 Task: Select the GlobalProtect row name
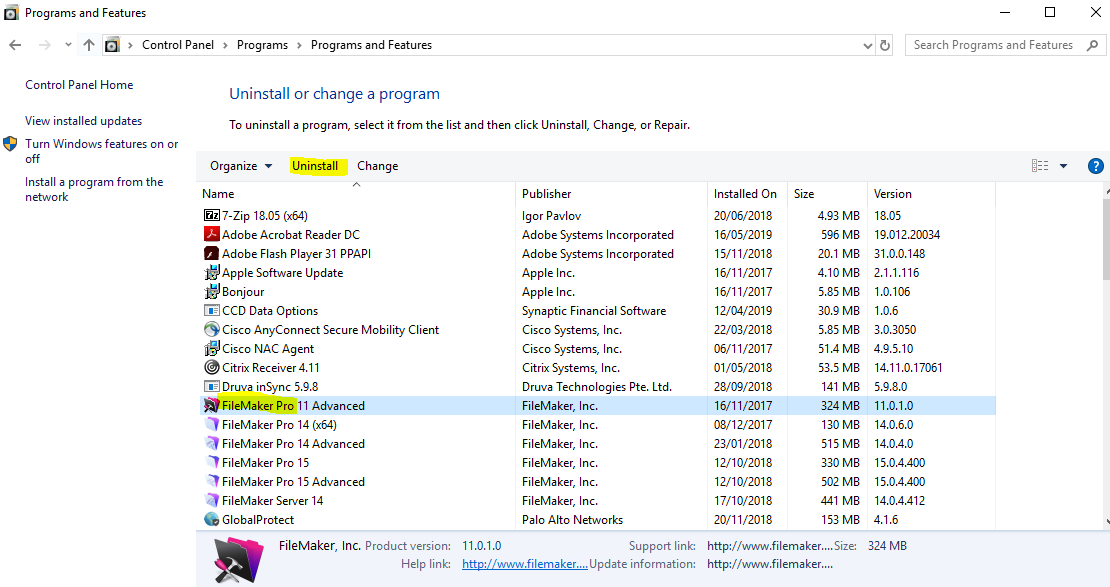point(258,520)
